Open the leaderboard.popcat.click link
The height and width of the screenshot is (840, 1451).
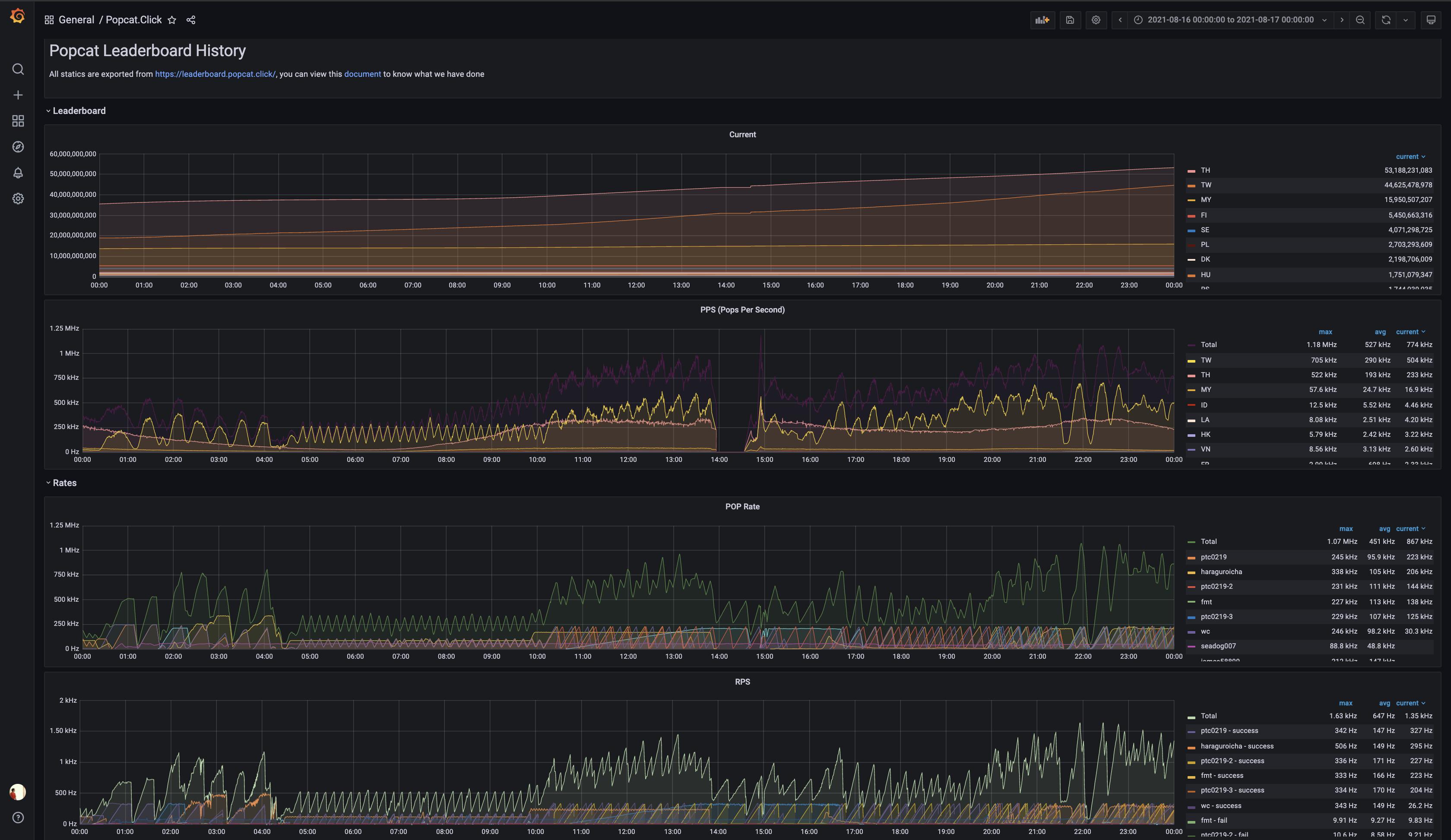pyautogui.click(x=215, y=74)
